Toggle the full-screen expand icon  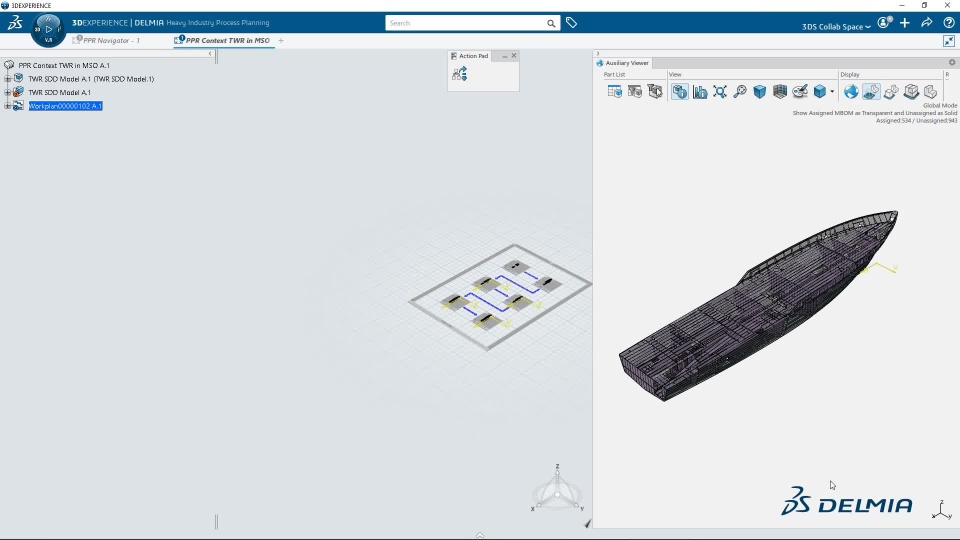click(x=949, y=41)
